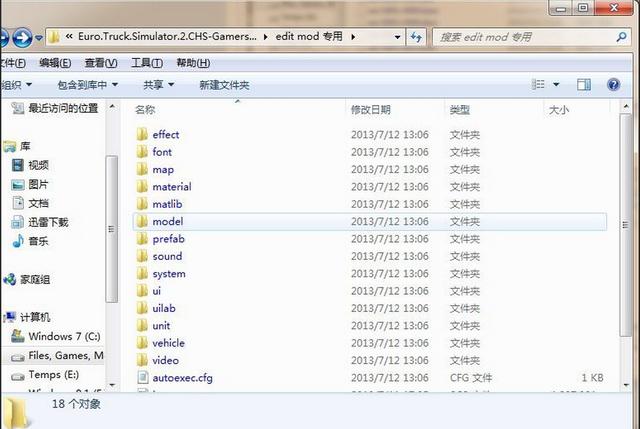Click the forward navigation arrow button

[x=22, y=38]
